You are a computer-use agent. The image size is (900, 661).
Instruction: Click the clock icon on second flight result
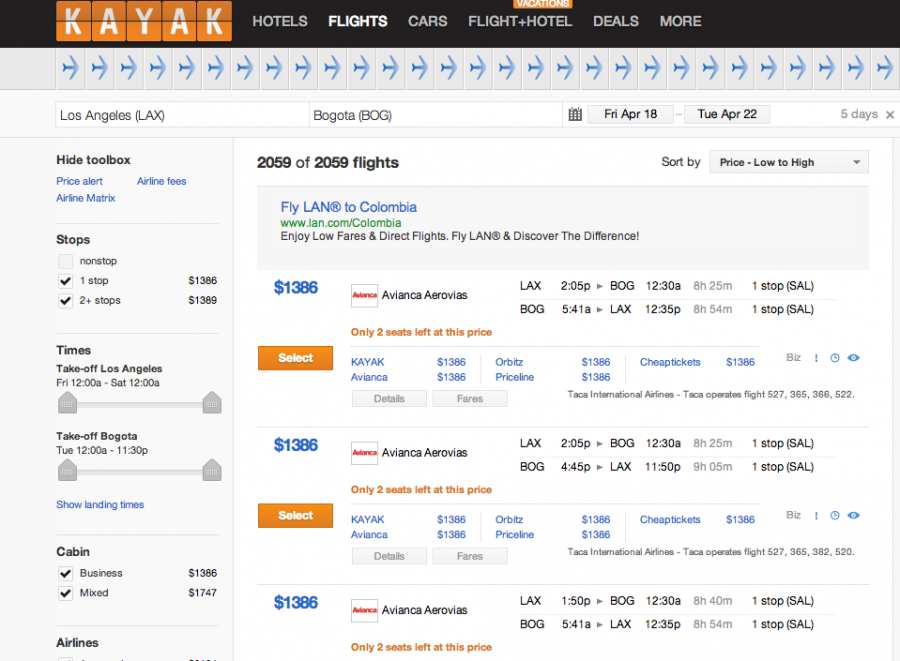click(835, 516)
